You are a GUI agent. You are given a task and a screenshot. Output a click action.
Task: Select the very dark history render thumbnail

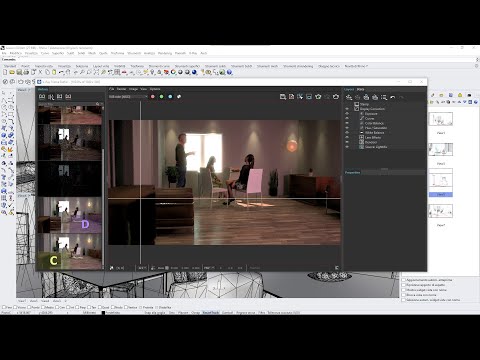click(70, 178)
